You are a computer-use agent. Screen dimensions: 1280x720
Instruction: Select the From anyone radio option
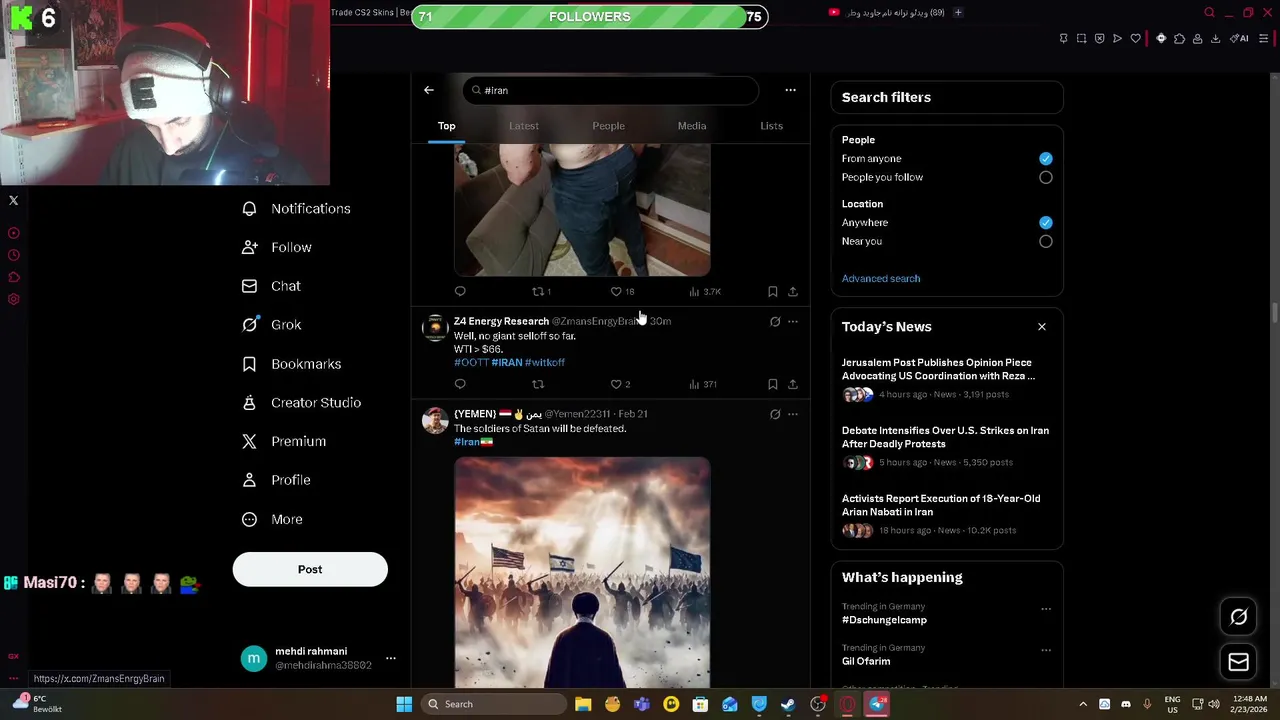pos(1045,158)
